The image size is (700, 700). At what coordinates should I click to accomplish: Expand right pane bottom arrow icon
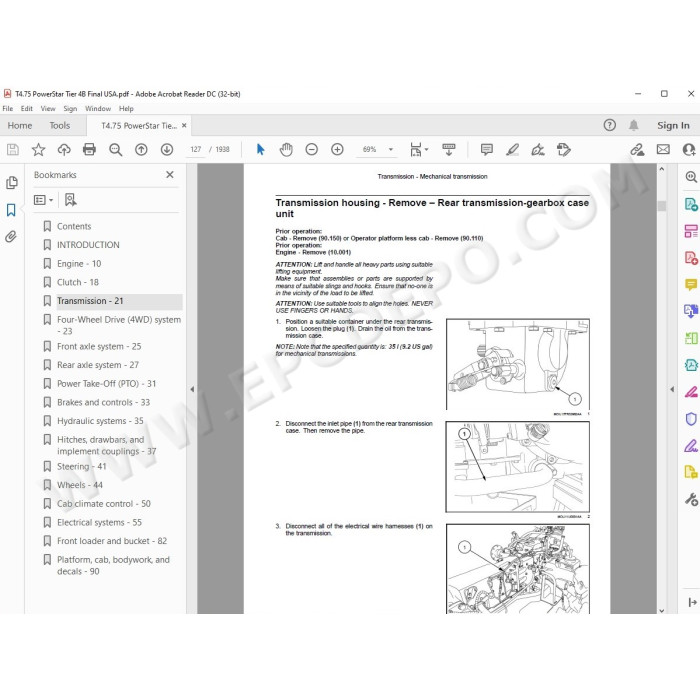(692, 602)
